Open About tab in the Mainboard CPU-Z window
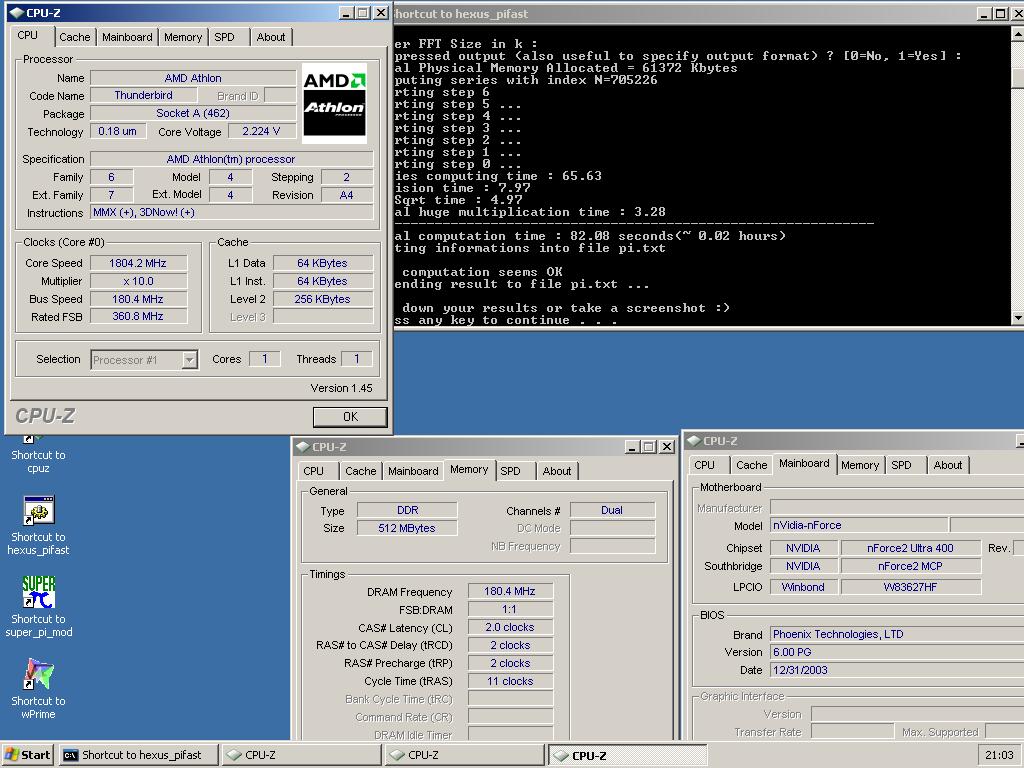The height and width of the screenshot is (768, 1024). click(948, 465)
